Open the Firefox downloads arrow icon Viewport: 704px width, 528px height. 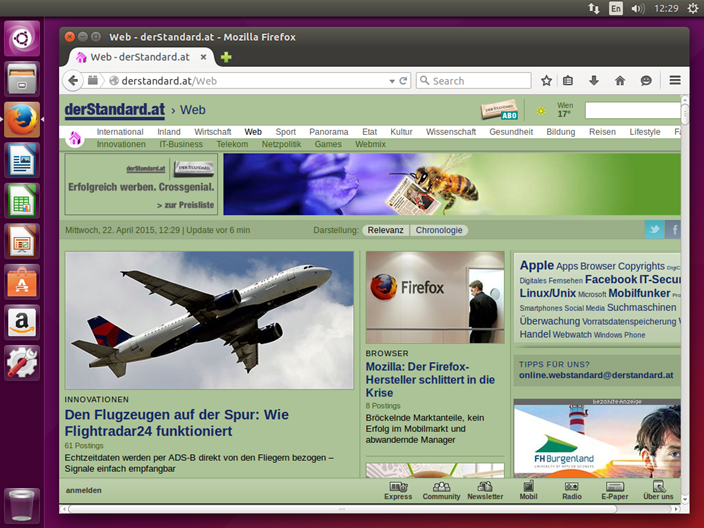pyautogui.click(x=594, y=81)
